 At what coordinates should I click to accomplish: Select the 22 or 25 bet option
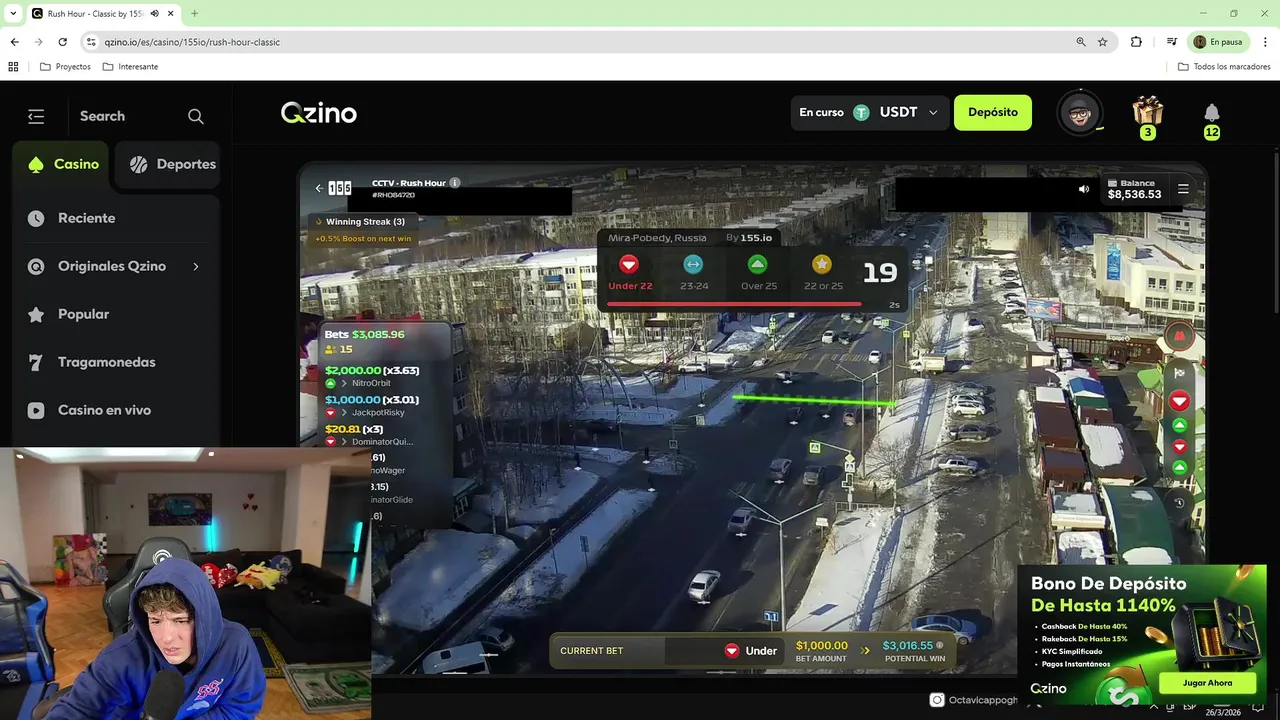[822, 273]
